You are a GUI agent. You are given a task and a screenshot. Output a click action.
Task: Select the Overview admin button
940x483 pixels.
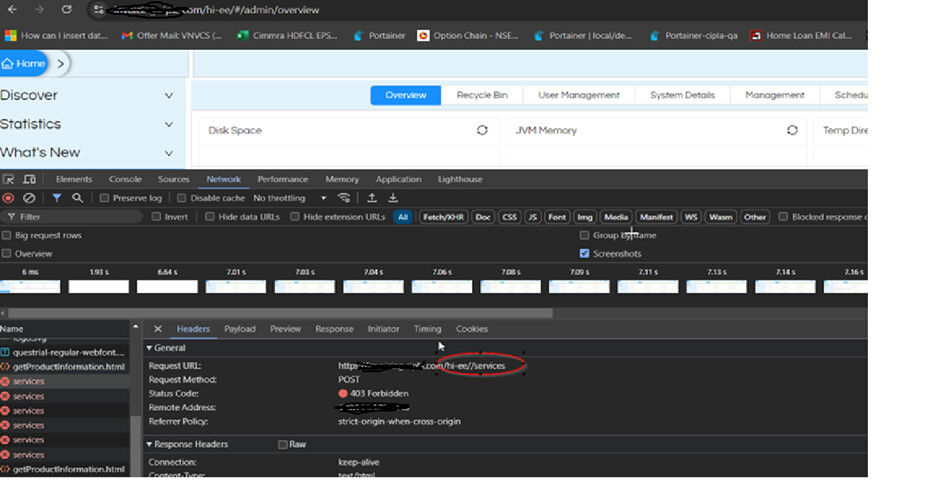(x=406, y=95)
